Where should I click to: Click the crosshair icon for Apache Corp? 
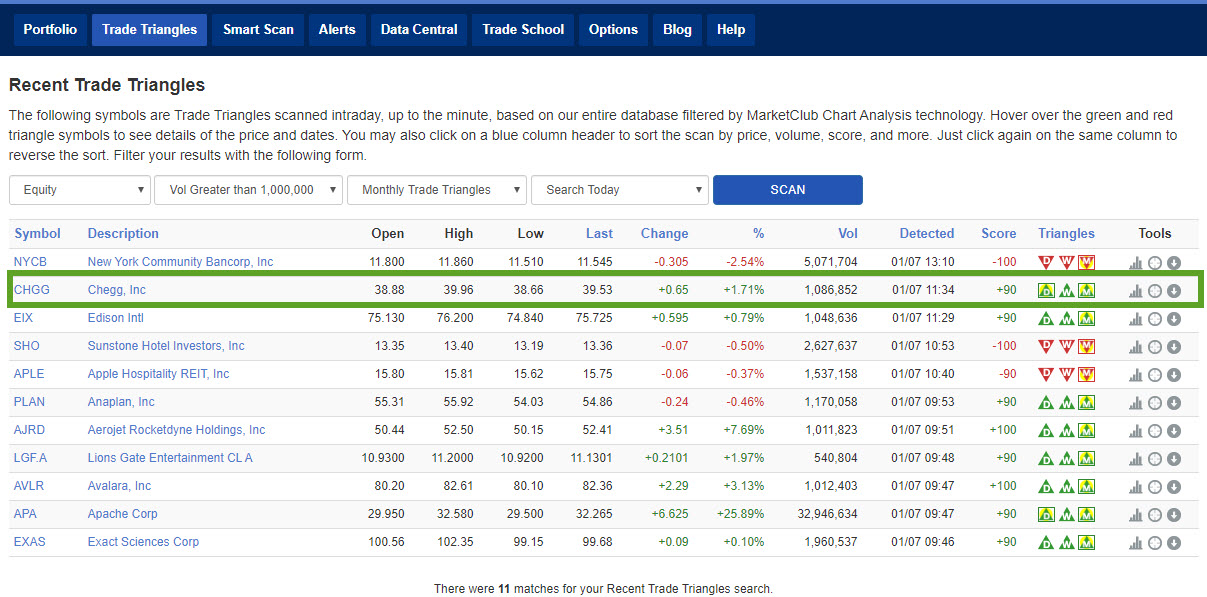point(1154,515)
